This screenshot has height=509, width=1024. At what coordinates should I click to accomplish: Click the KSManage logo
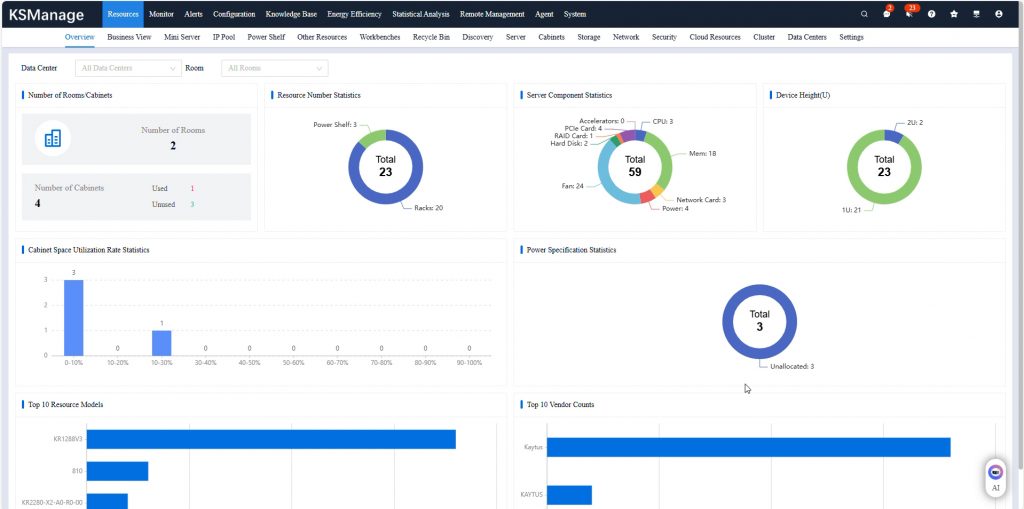pyautogui.click(x=47, y=15)
